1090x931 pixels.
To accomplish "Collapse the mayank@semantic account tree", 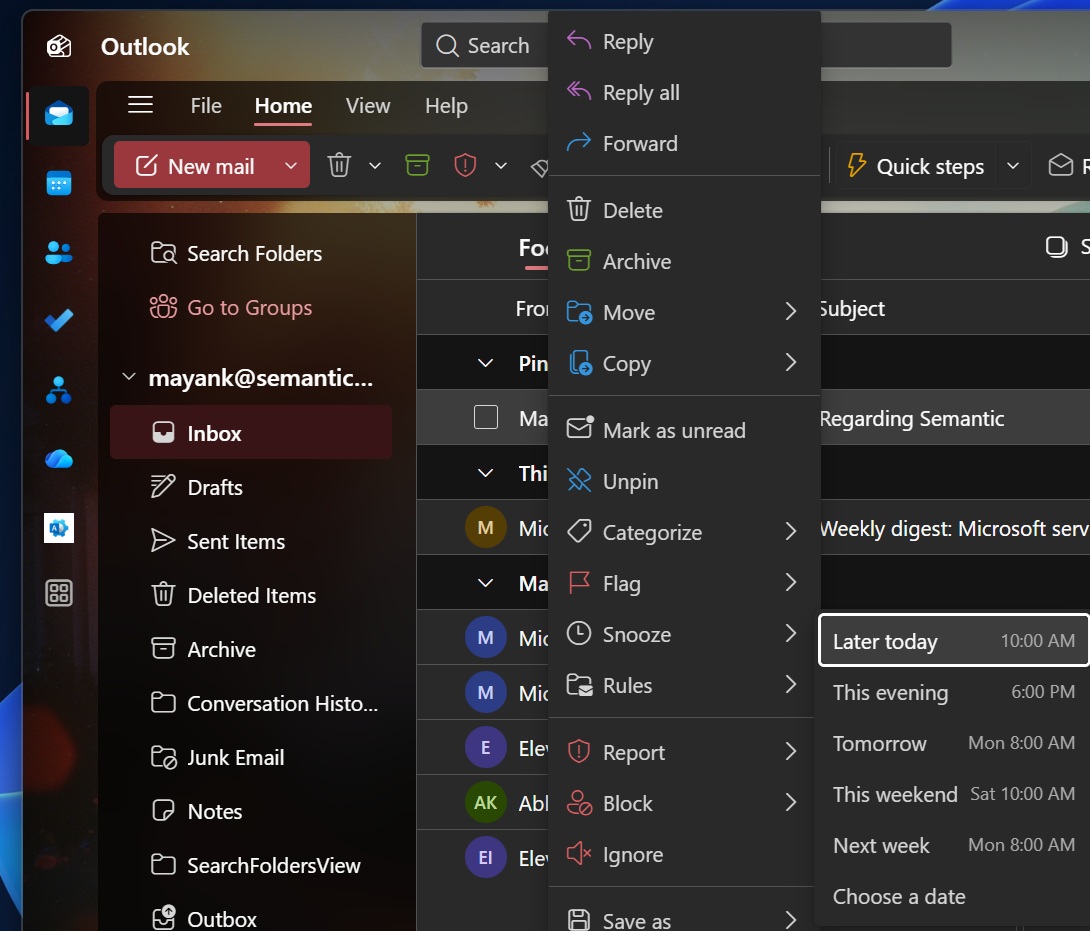I will (129, 377).
